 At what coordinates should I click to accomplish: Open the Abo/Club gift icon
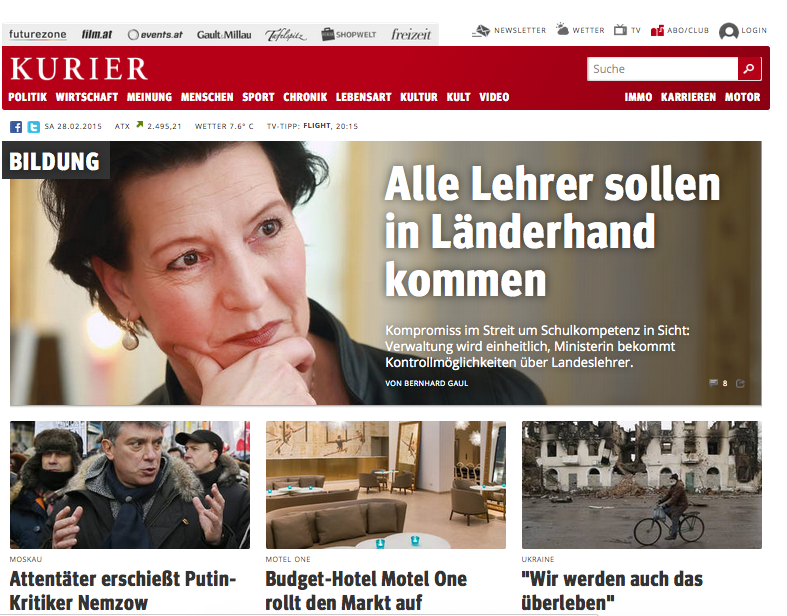657,31
